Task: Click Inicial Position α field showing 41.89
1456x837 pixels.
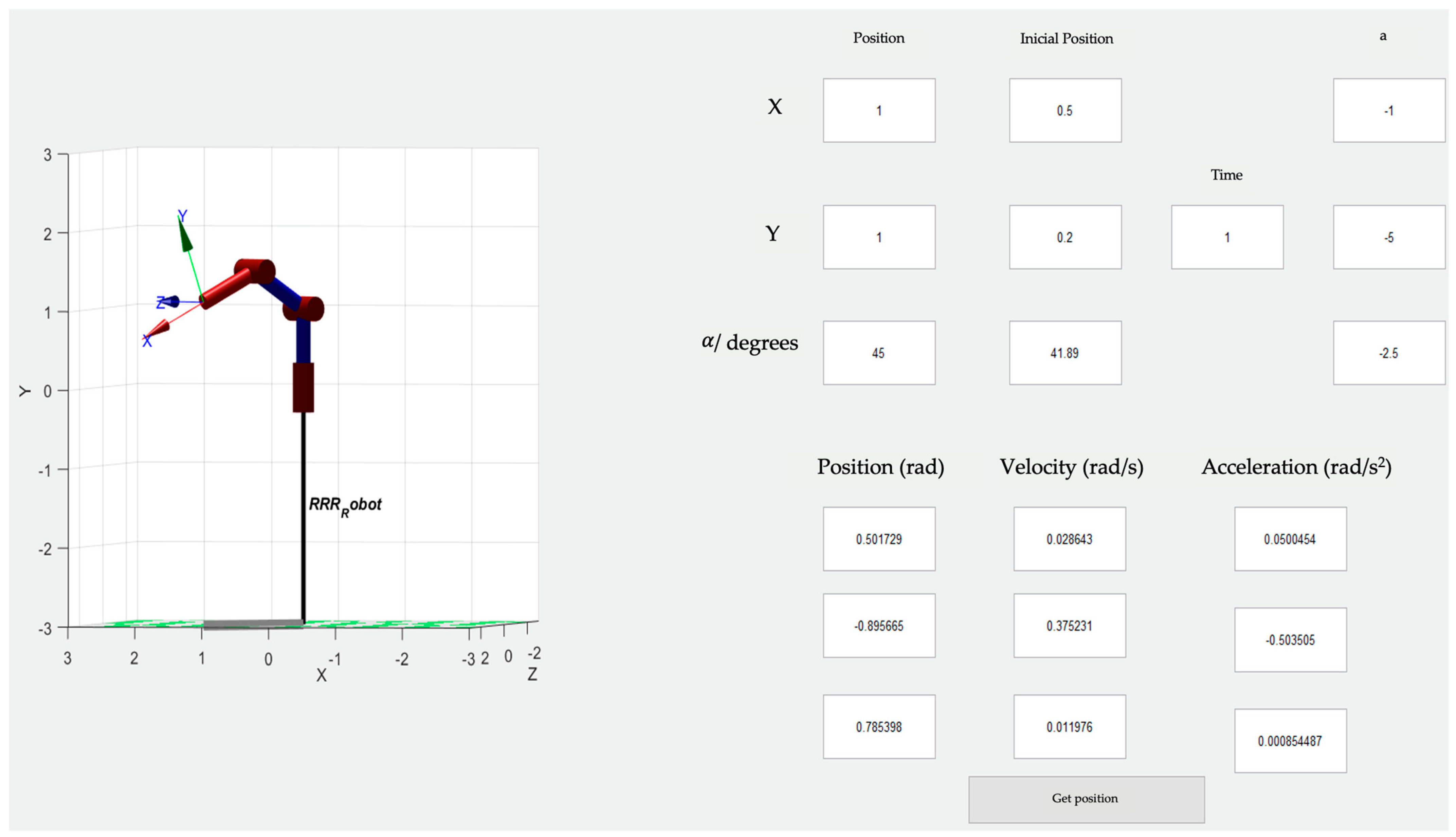Action: tap(1065, 352)
